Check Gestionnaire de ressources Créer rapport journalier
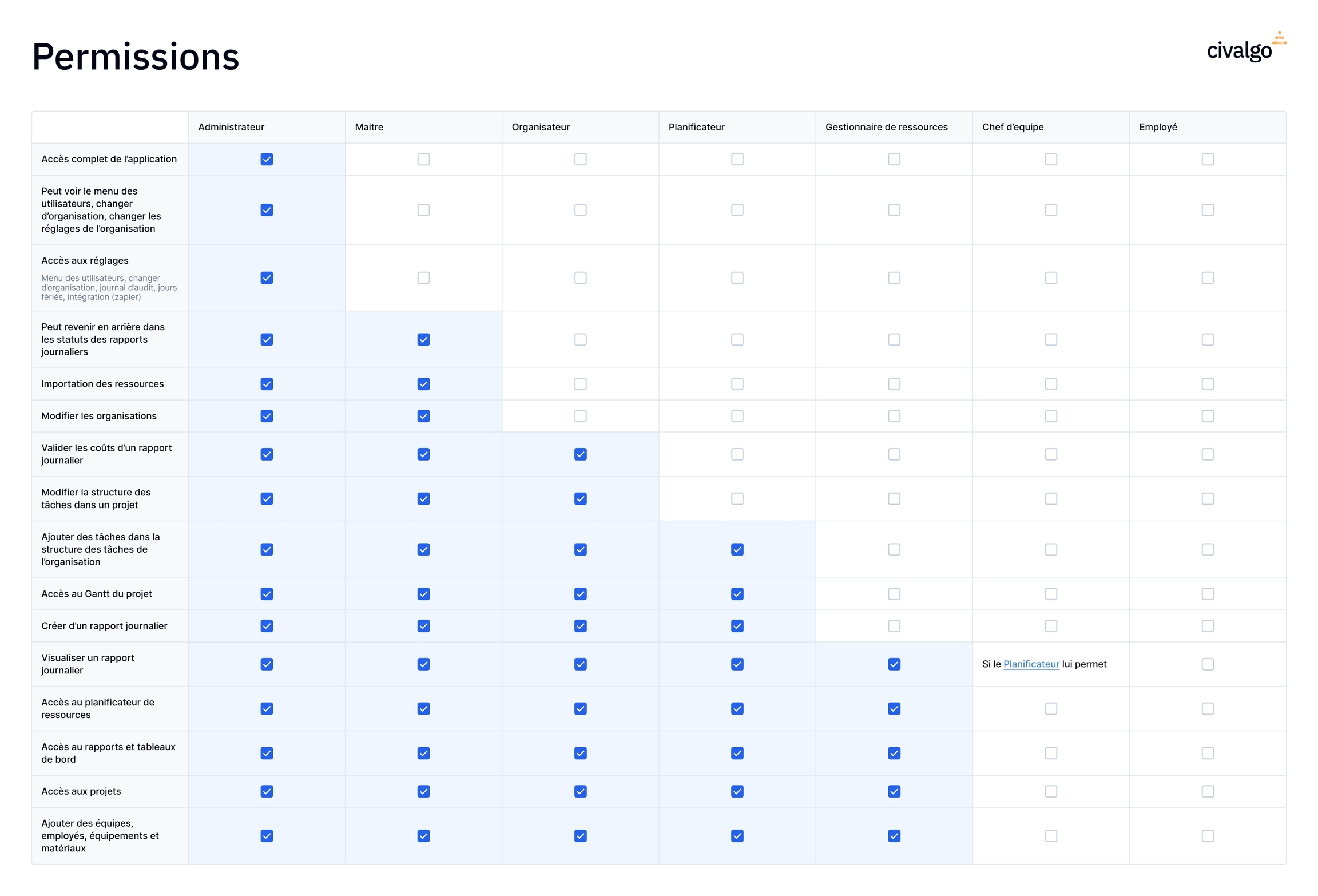This screenshot has height=896, width=1318. [x=894, y=626]
